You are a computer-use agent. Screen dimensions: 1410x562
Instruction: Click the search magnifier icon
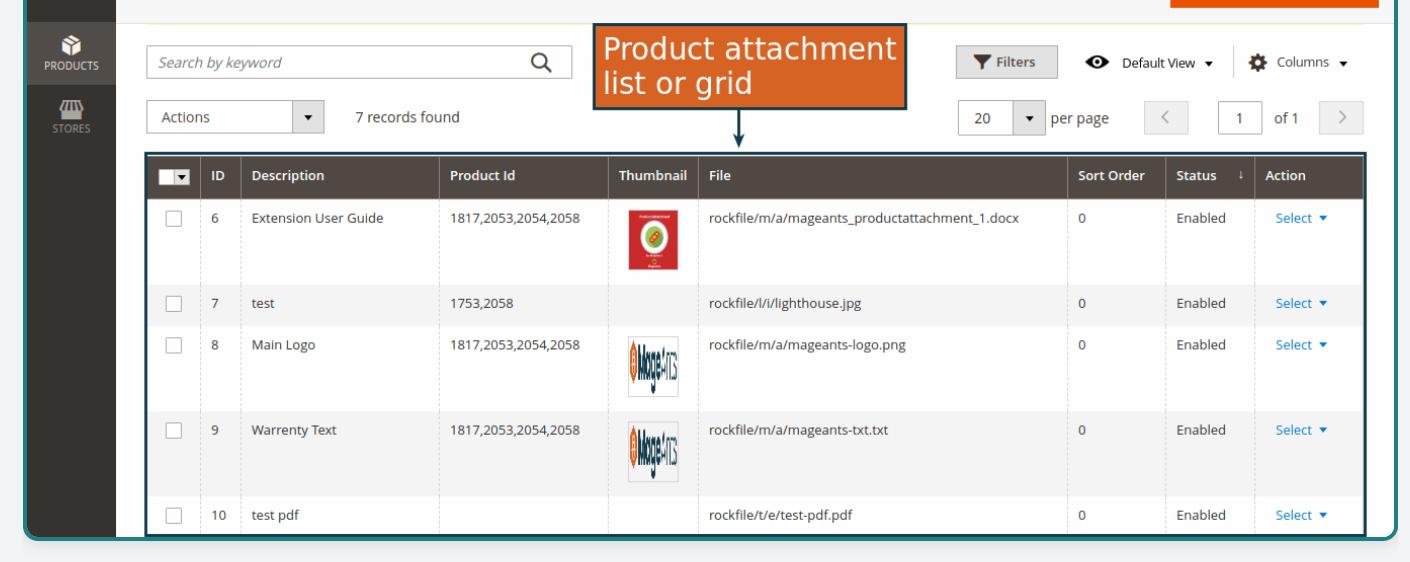[x=541, y=63]
